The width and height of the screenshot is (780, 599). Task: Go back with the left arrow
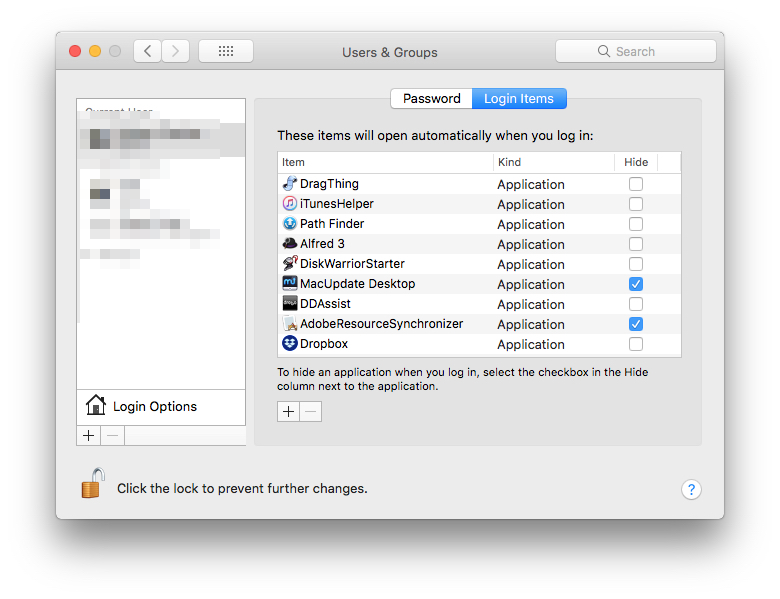[x=147, y=51]
